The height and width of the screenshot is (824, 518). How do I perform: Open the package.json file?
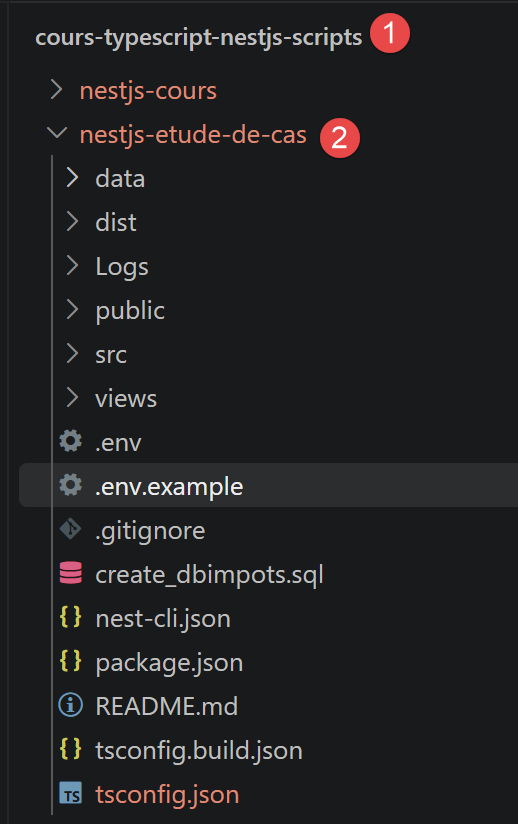(x=169, y=662)
